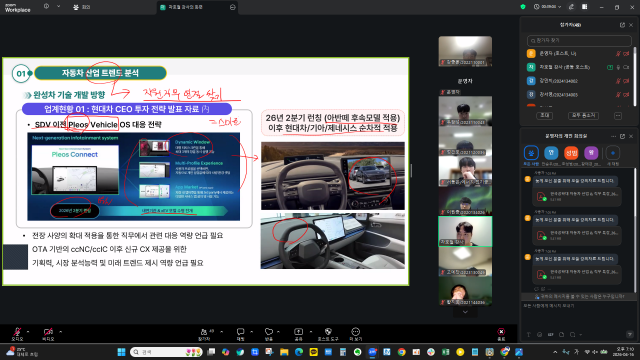The image size is (640, 360).
Task: Open Windows Start menu
Action: (121, 352)
